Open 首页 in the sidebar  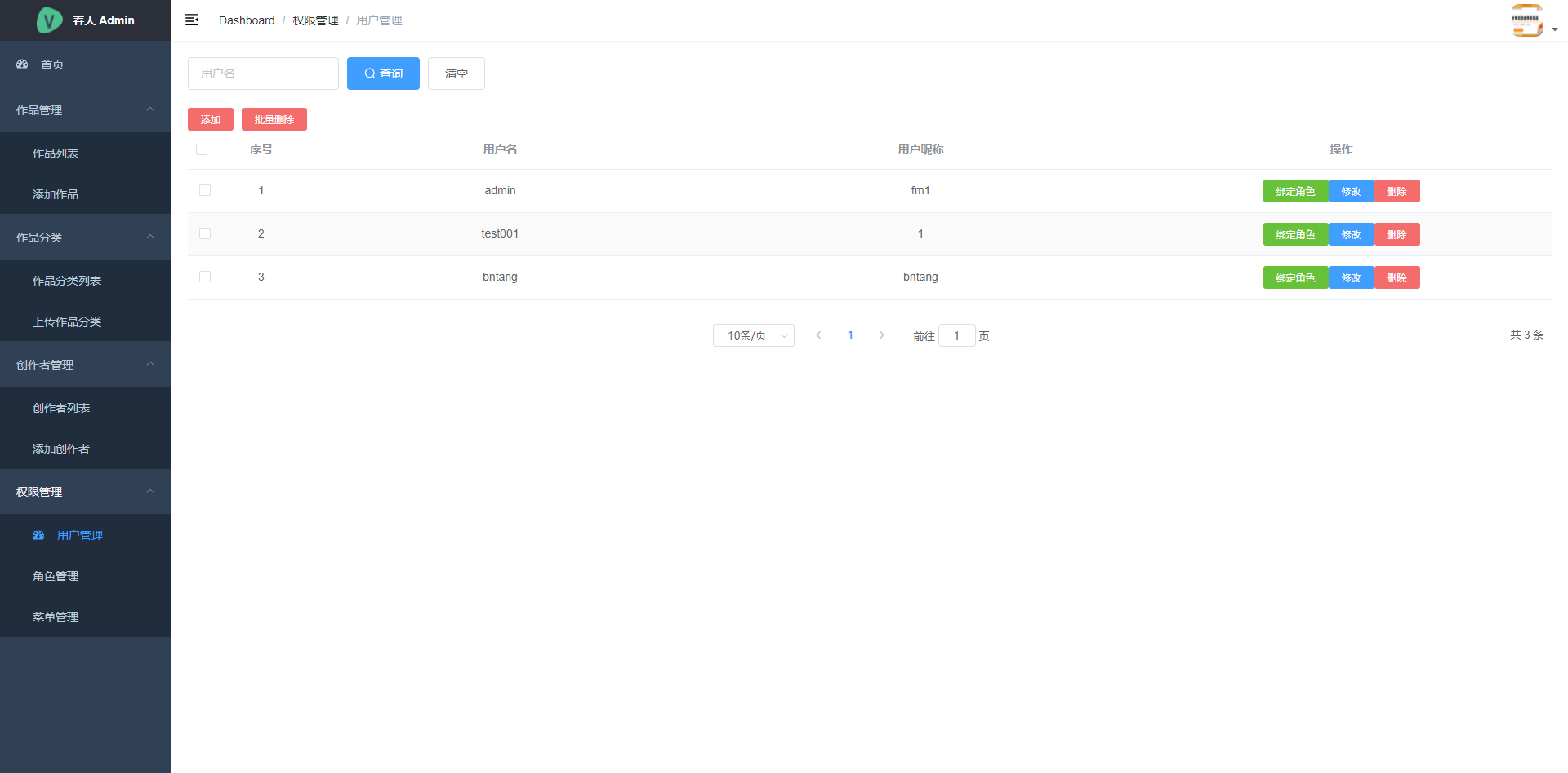pyautogui.click(x=86, y=64)
